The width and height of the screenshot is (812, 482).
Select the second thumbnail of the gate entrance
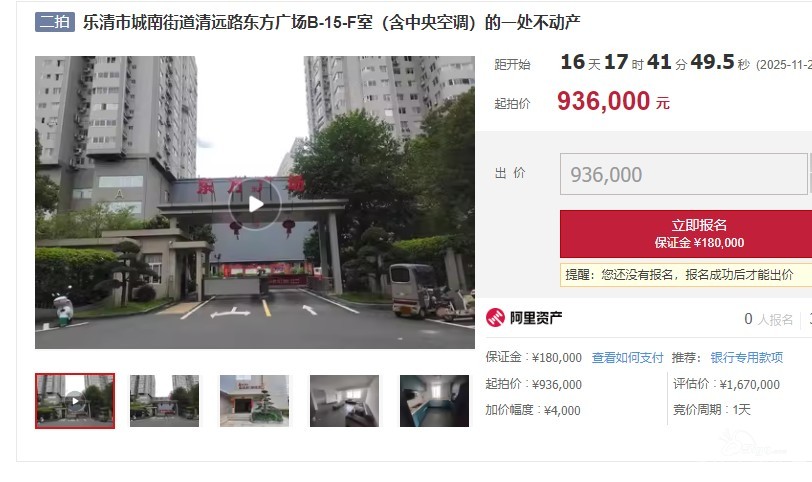point(164,401)
